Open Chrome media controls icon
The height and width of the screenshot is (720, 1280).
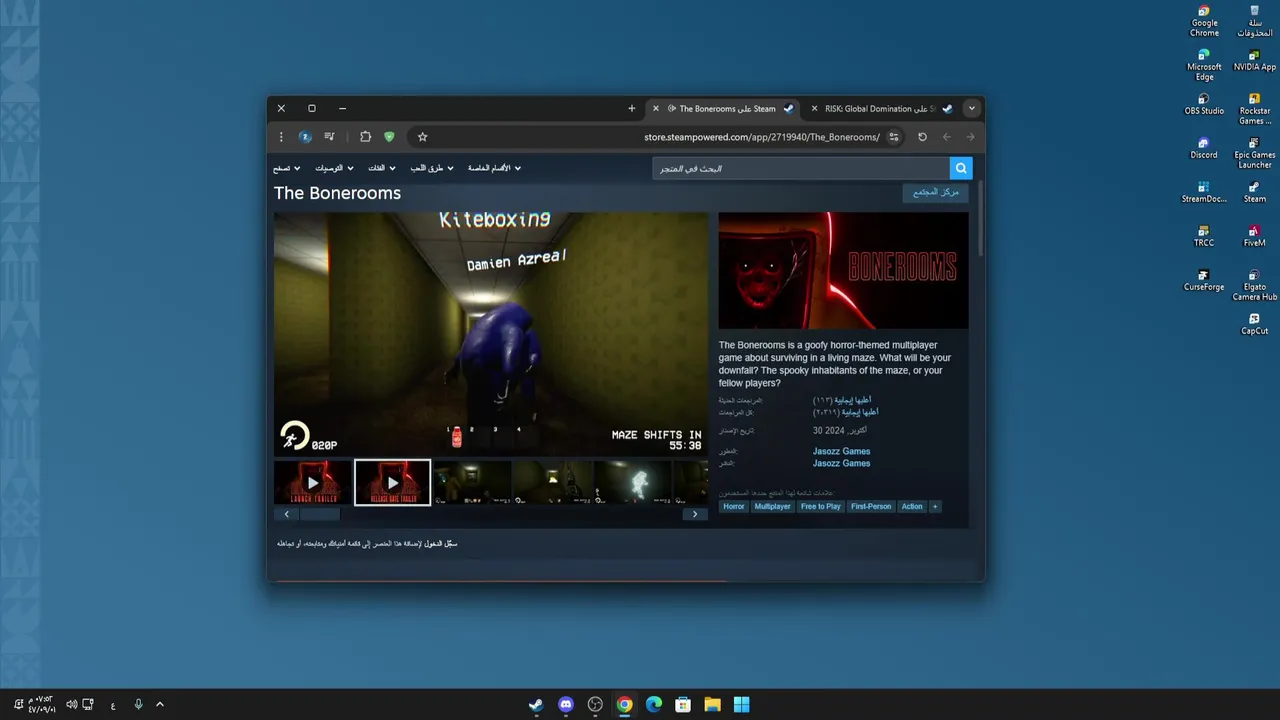[x=329, y=137]
